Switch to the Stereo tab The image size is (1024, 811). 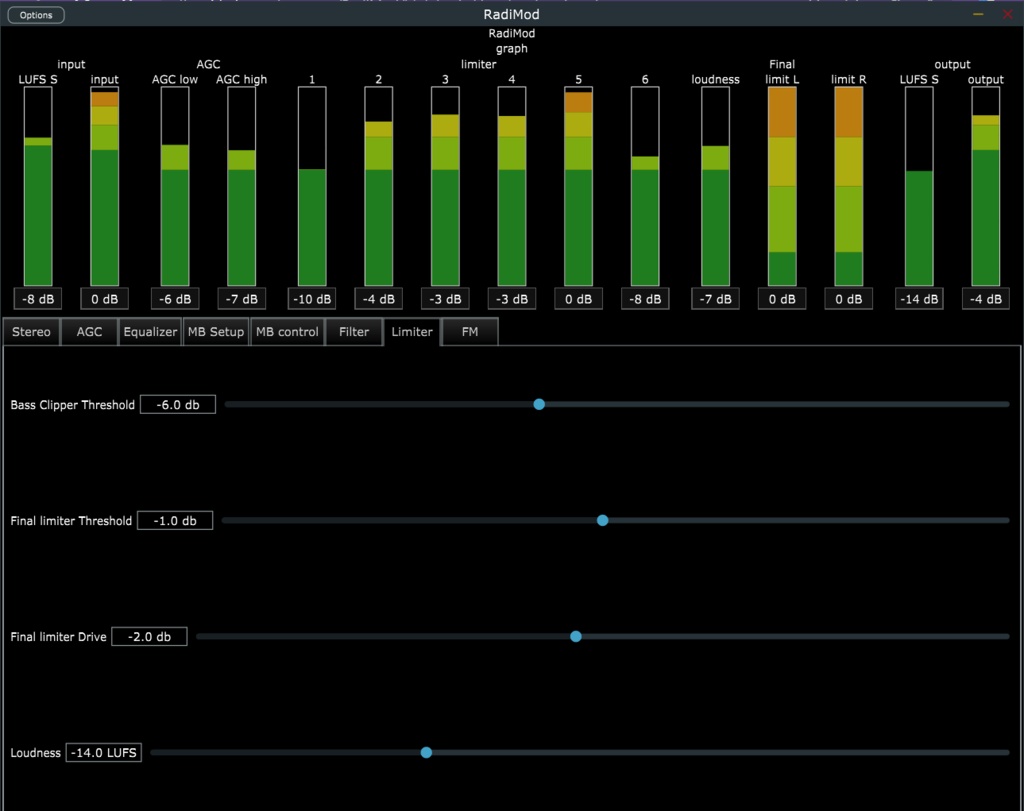31,332
